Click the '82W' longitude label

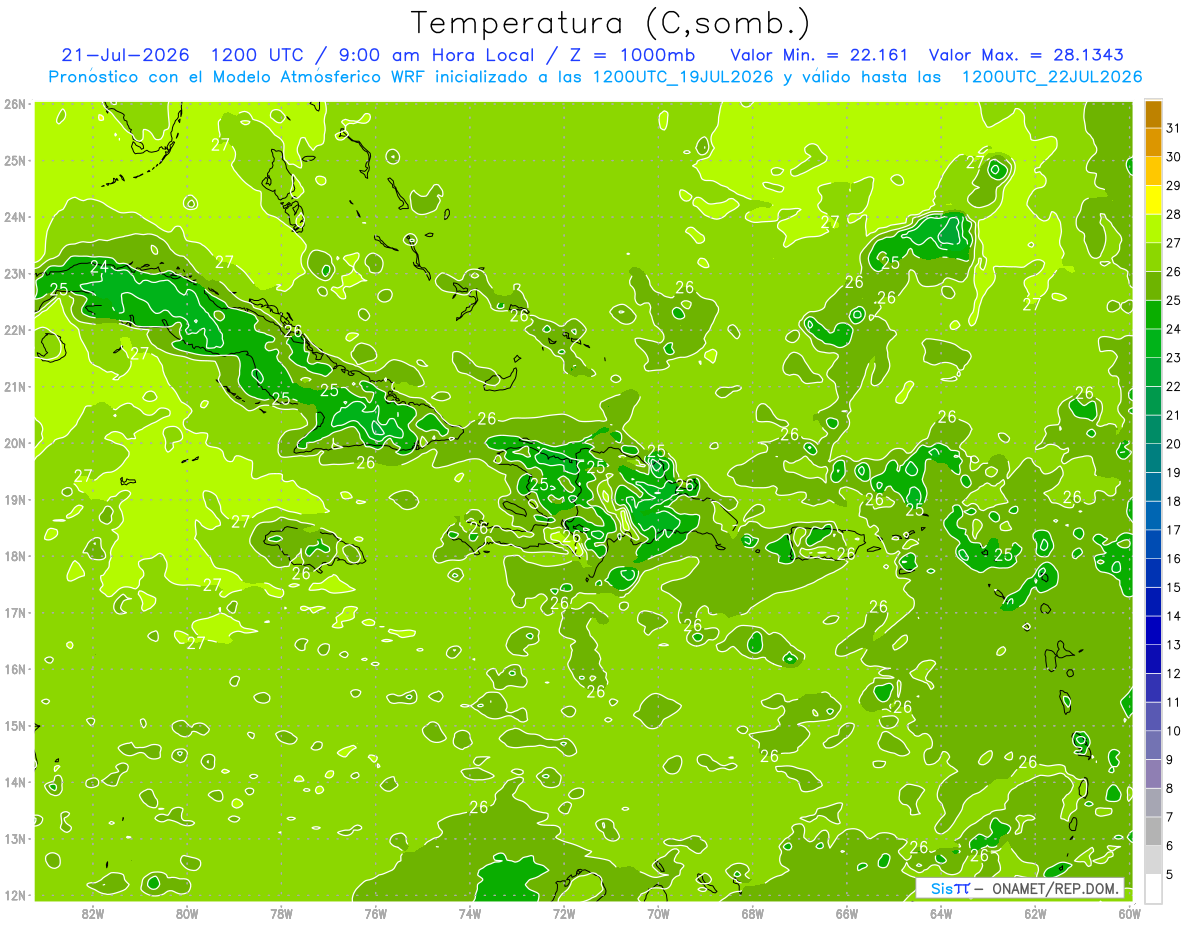93,913
